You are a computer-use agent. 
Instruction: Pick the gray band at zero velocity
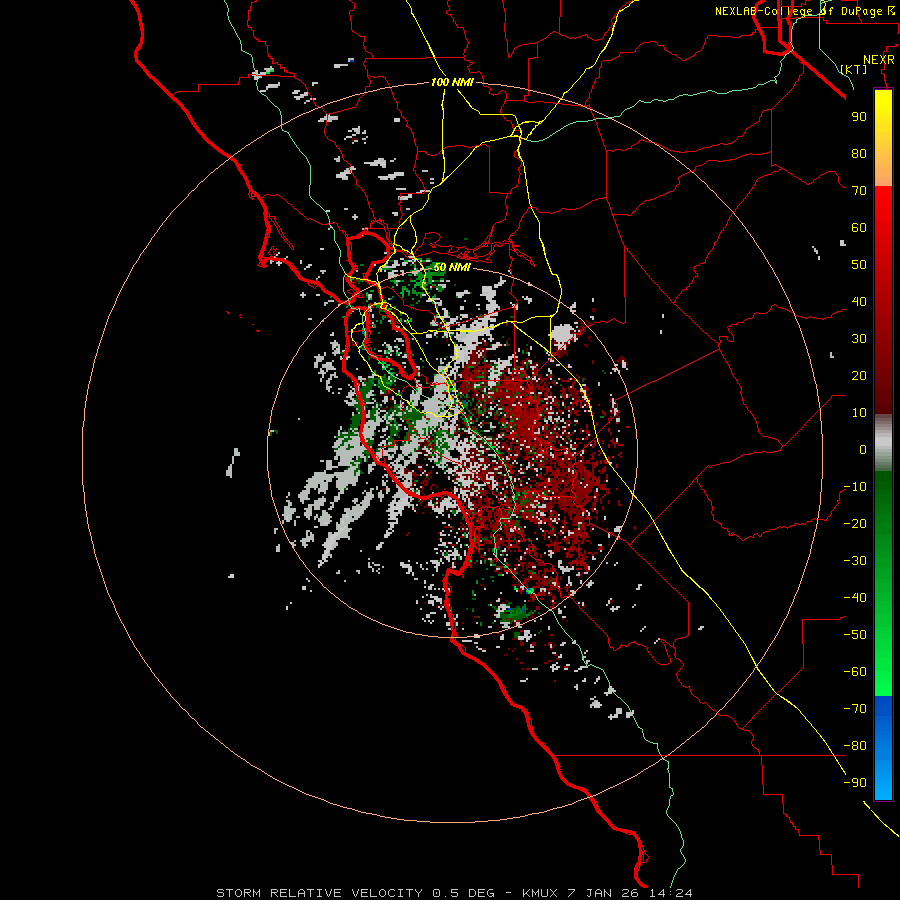pyautogui.click(x=883, y=443)
